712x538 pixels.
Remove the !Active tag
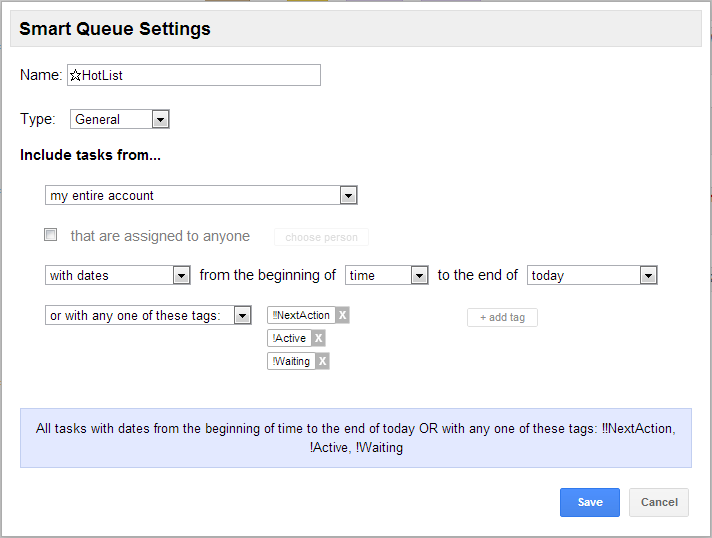point(318,338)
